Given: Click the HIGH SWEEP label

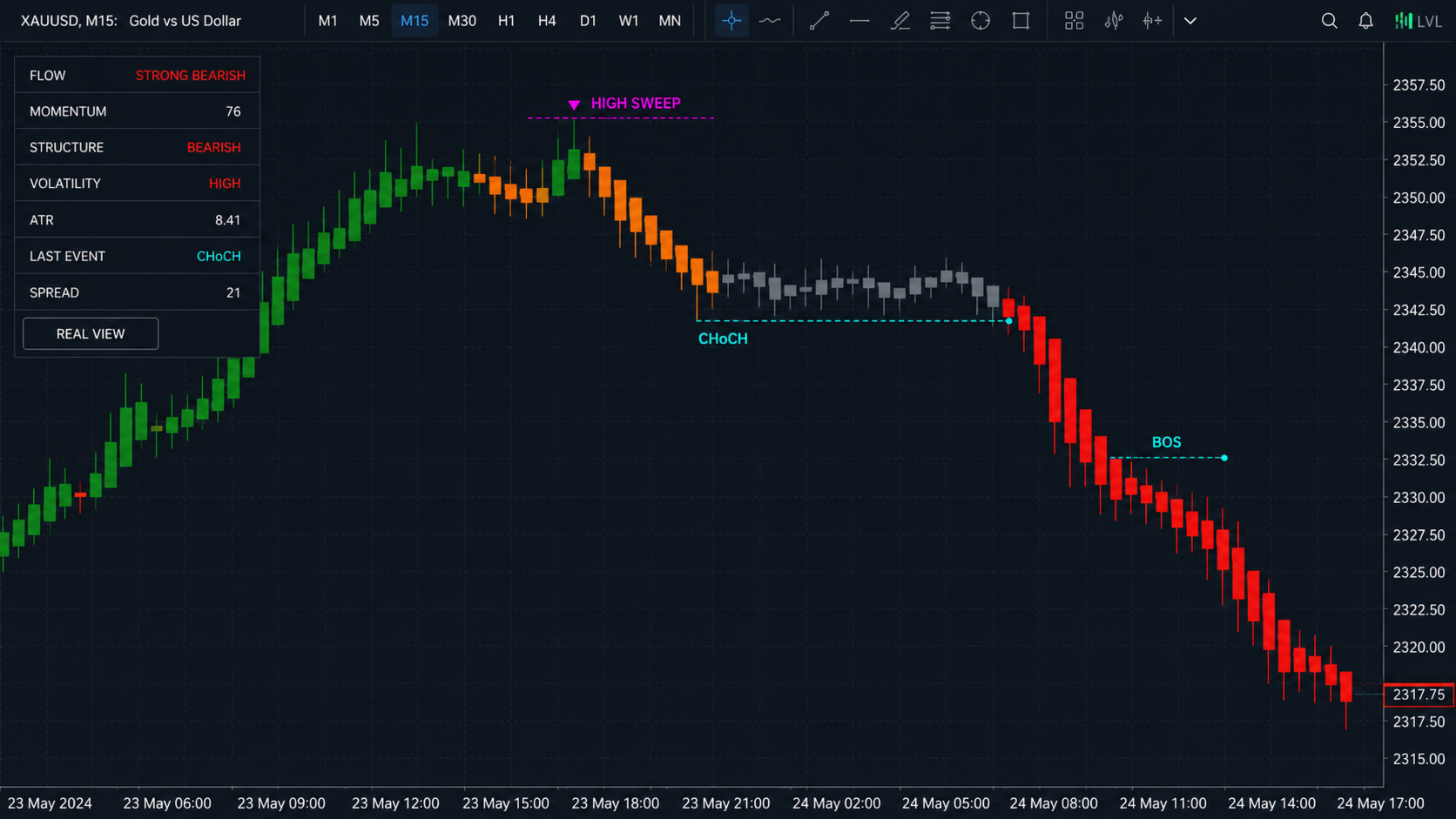Looking at the screenshot, I should 636,104.
